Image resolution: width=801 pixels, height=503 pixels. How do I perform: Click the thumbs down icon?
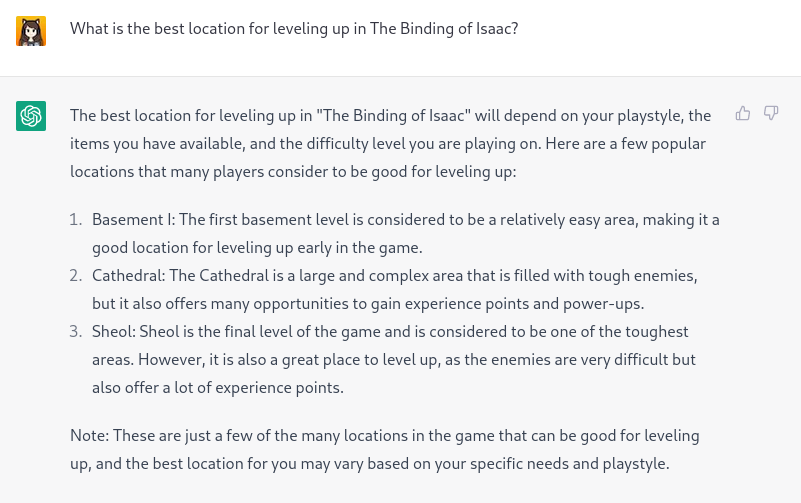[x=771, y=113]
